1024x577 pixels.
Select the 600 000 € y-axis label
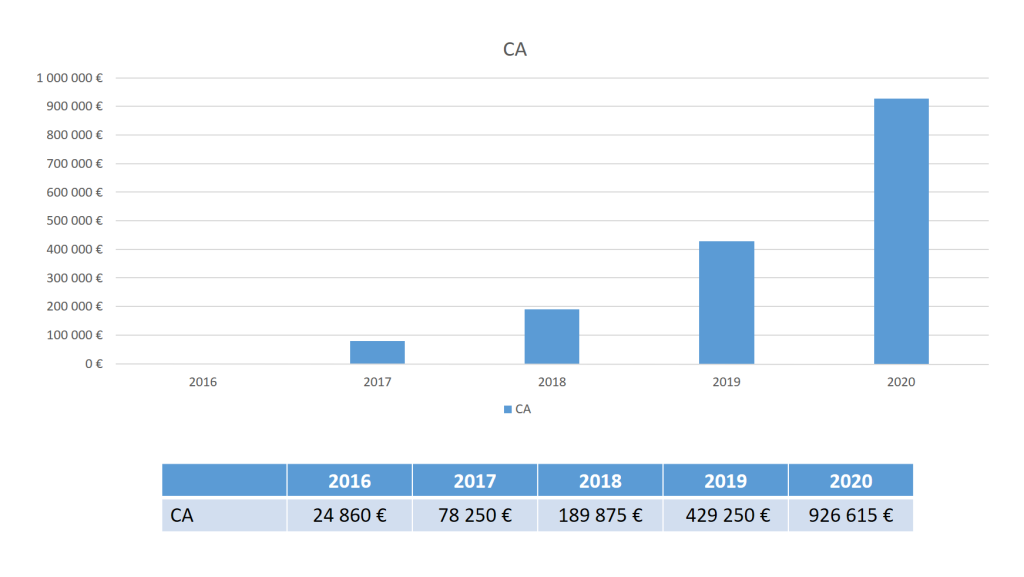pyautogui.click(x=74, y=193)
